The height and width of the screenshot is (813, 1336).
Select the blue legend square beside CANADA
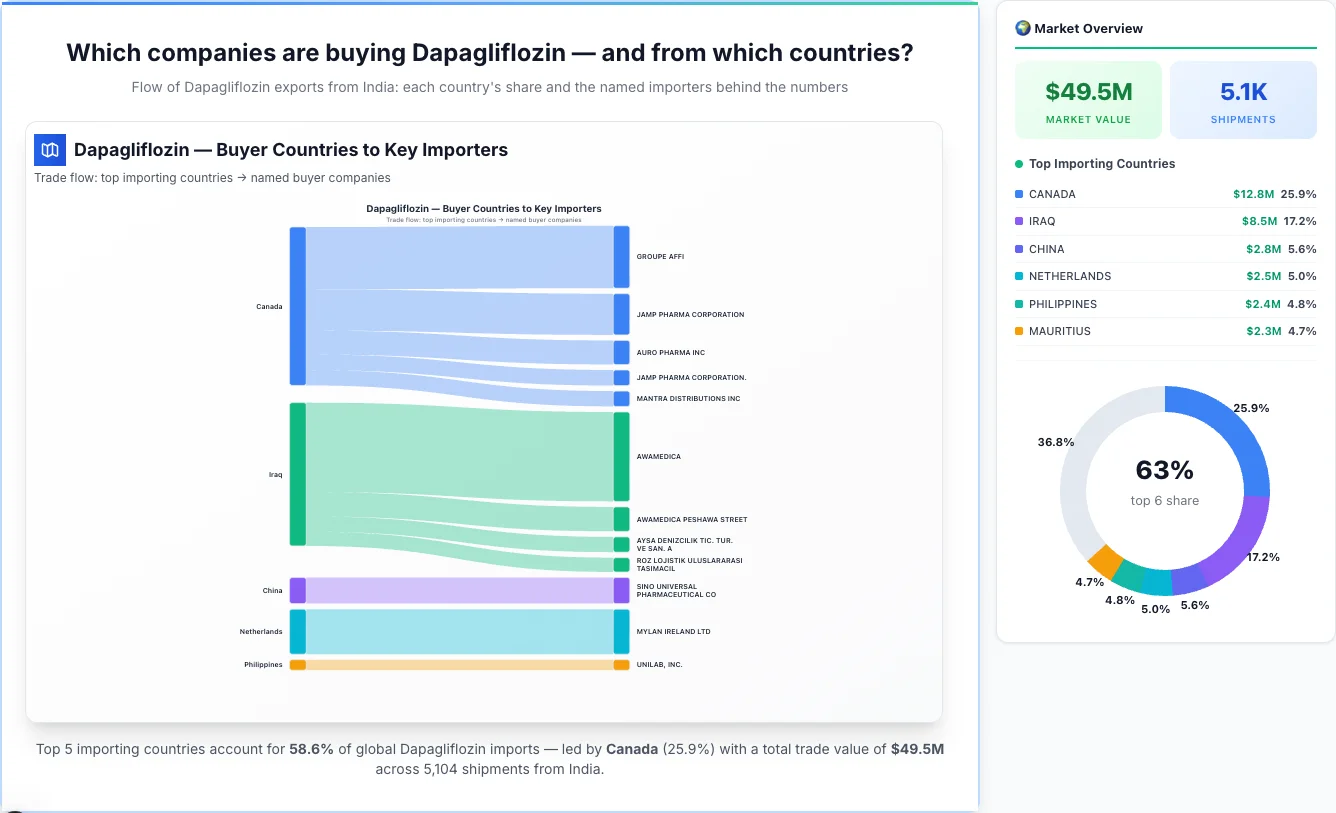(x=1019, y=194)
